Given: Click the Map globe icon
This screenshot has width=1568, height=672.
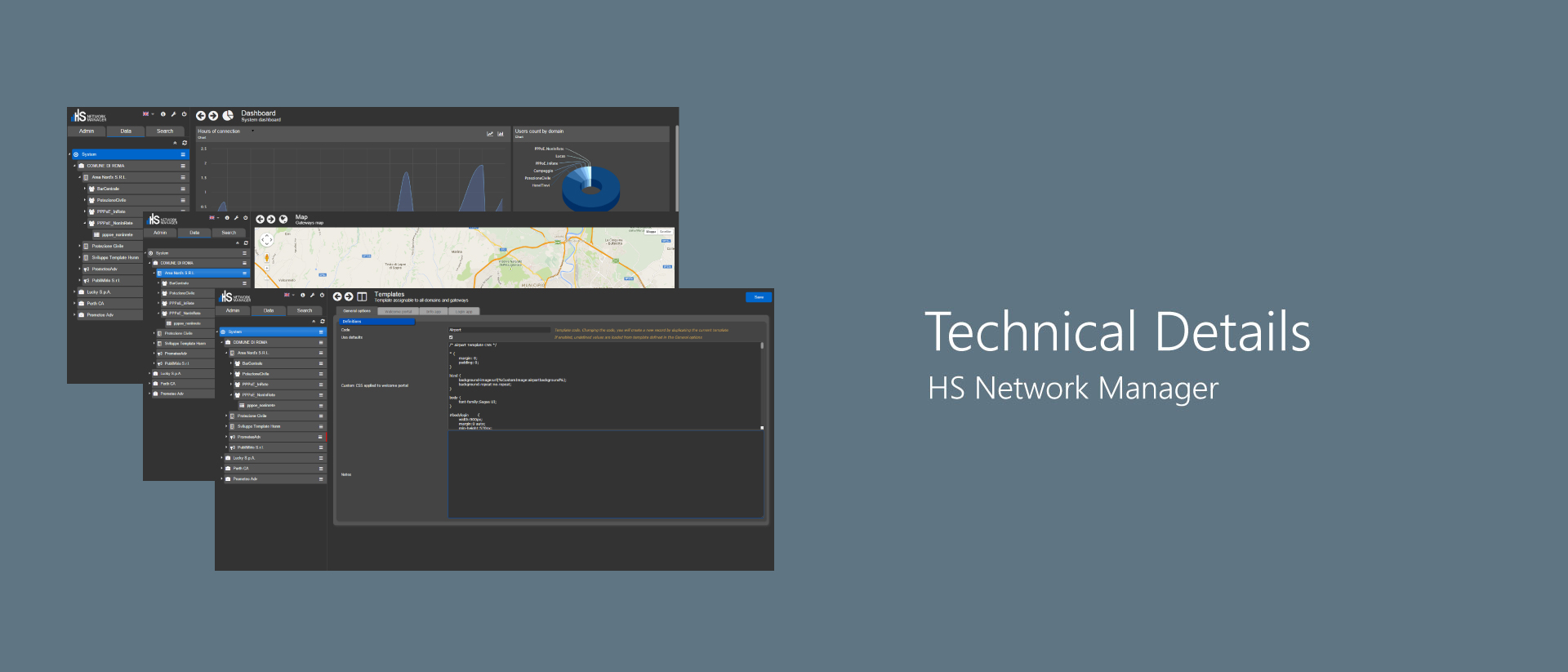Looking at the screenshot, I should point(283,219).
